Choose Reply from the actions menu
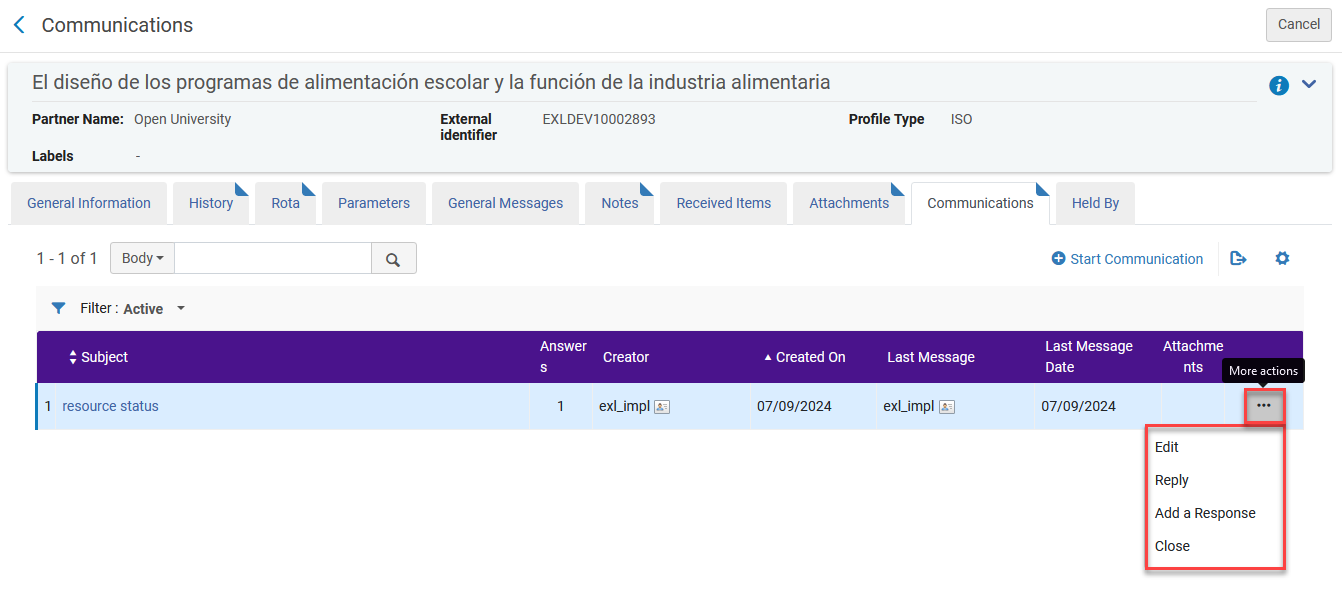1344x594 pixels. [1172, 480]
